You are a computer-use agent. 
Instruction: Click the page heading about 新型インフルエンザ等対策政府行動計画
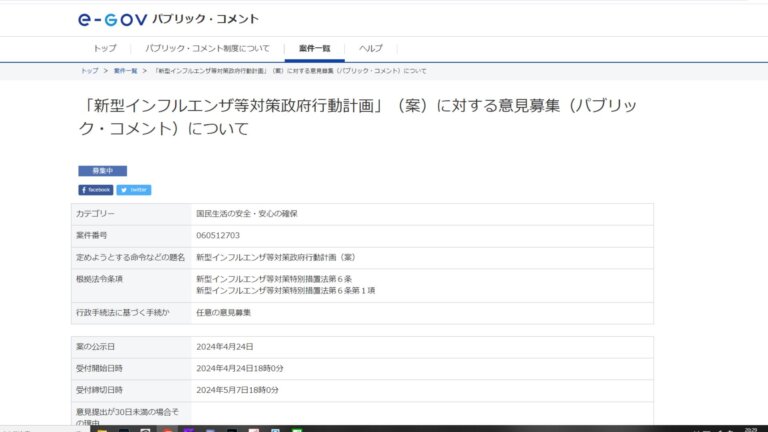click(x=365, y=116)
